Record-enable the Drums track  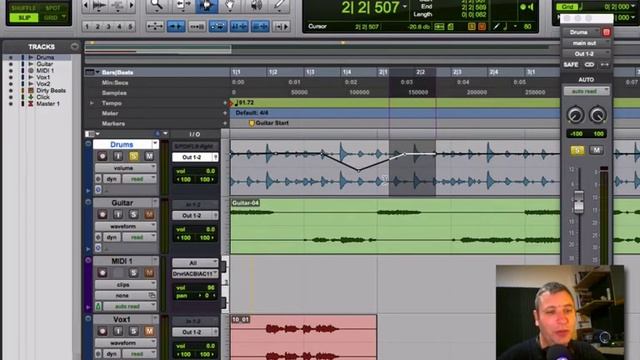tap(102, 156)
